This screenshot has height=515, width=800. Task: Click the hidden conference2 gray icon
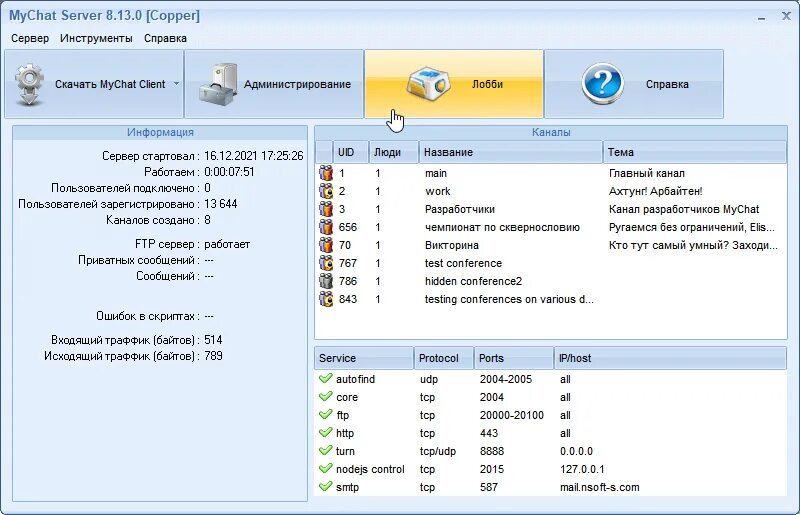click(x=326, y=281)
